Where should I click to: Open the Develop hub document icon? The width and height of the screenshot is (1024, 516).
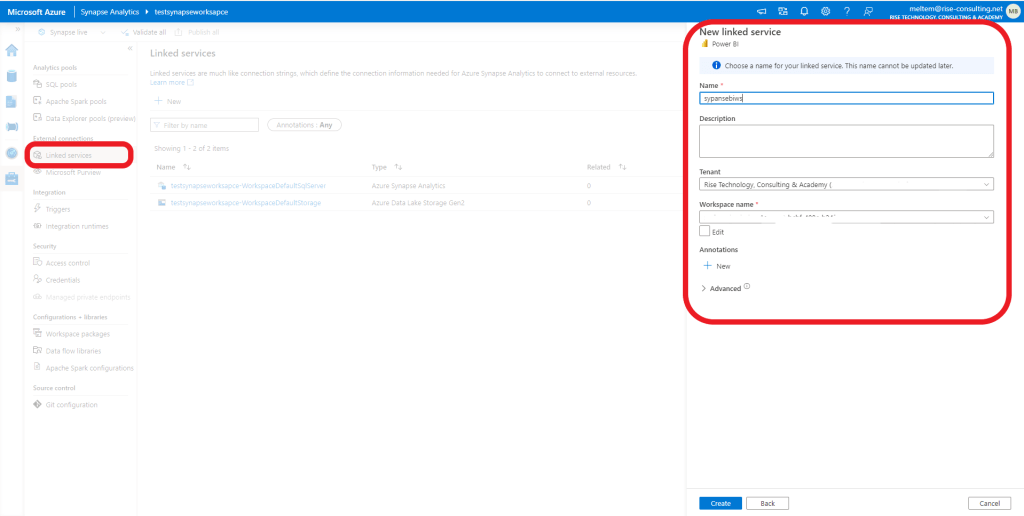12,102
